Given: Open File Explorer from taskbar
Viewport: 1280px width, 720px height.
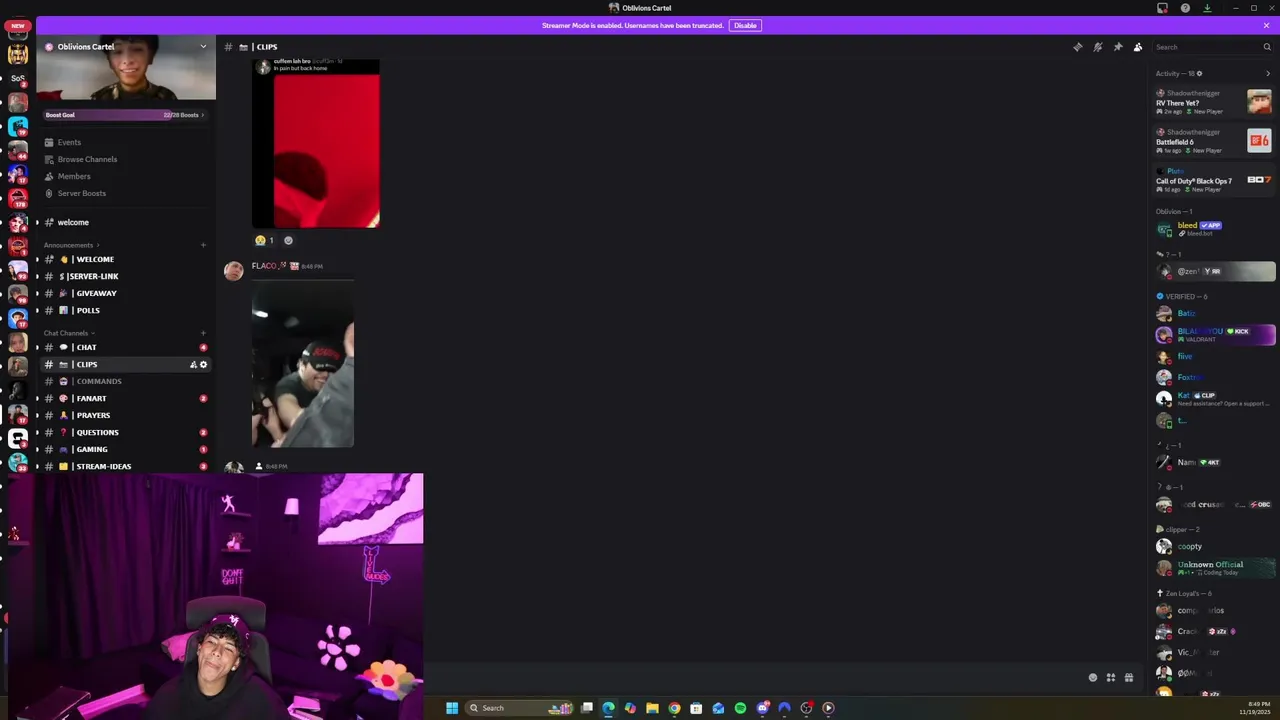Looking at the screenshot, I should coord(652,708).
